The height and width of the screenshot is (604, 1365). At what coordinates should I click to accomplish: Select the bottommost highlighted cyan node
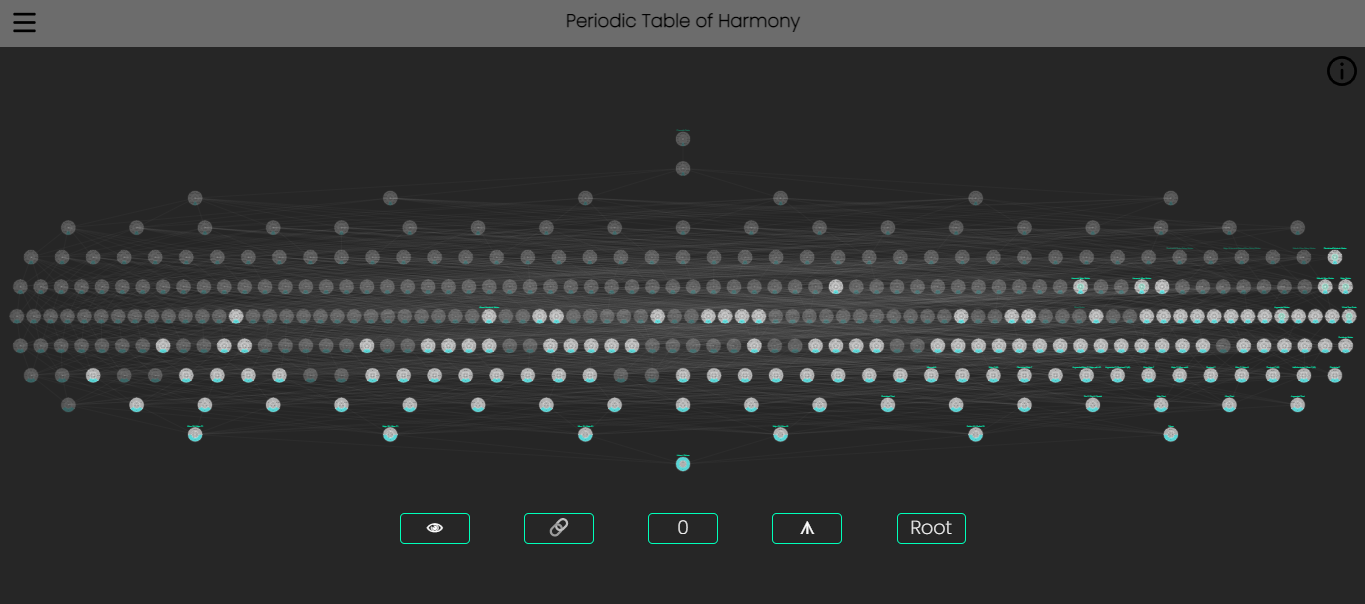[x=683, y=462]
